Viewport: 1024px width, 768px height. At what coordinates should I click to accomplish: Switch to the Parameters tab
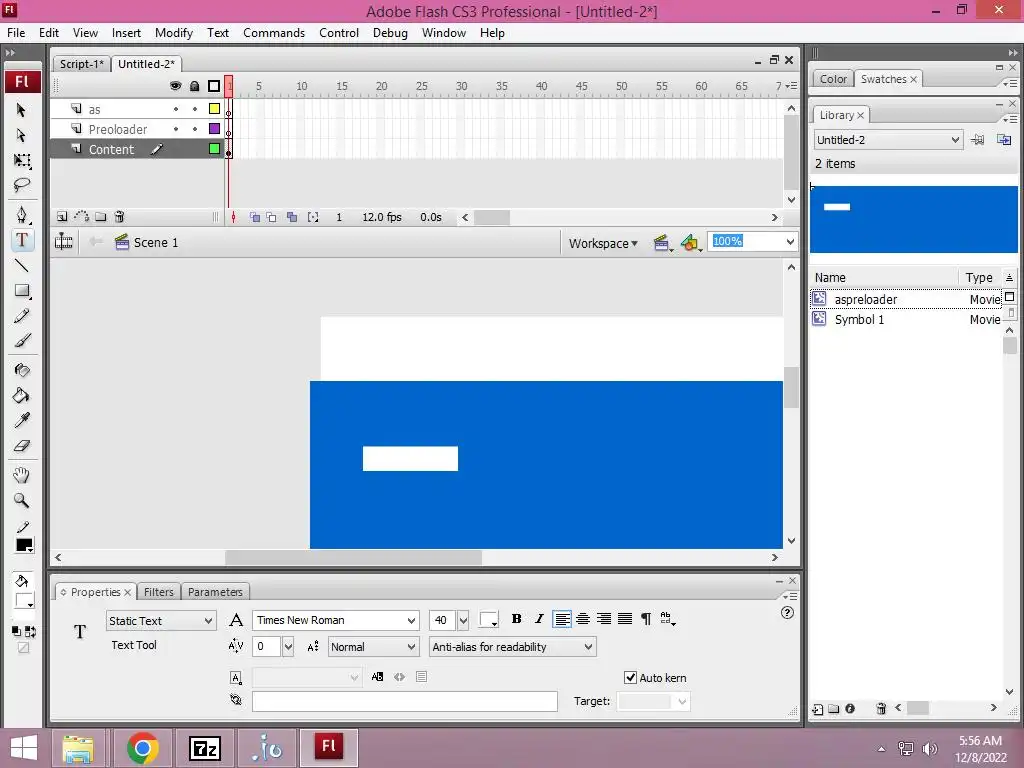pos(215,592)
